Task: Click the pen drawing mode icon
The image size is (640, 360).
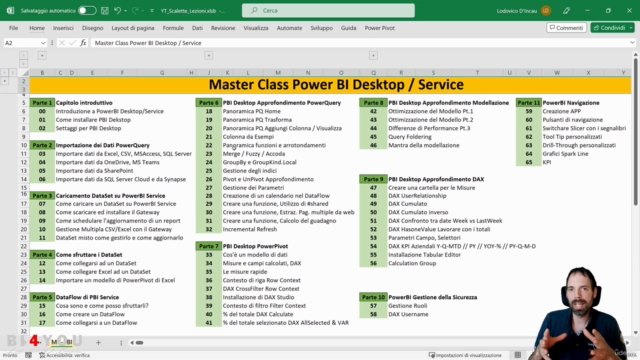Action: tap(567, 11)
